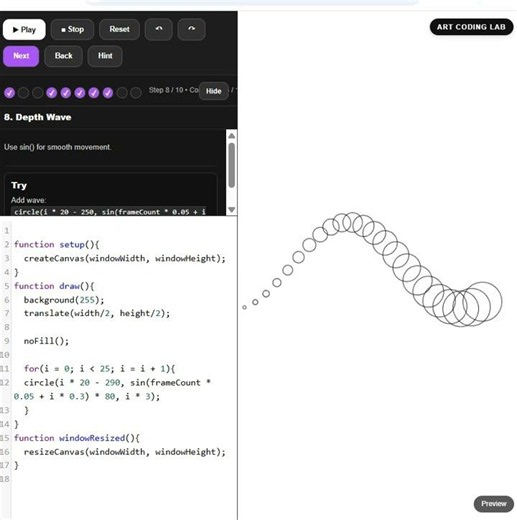Open the ART CODING LAB badge
The width and height of the screenshot is (517, 520).
pyautogui.click(x=471, y=27)
